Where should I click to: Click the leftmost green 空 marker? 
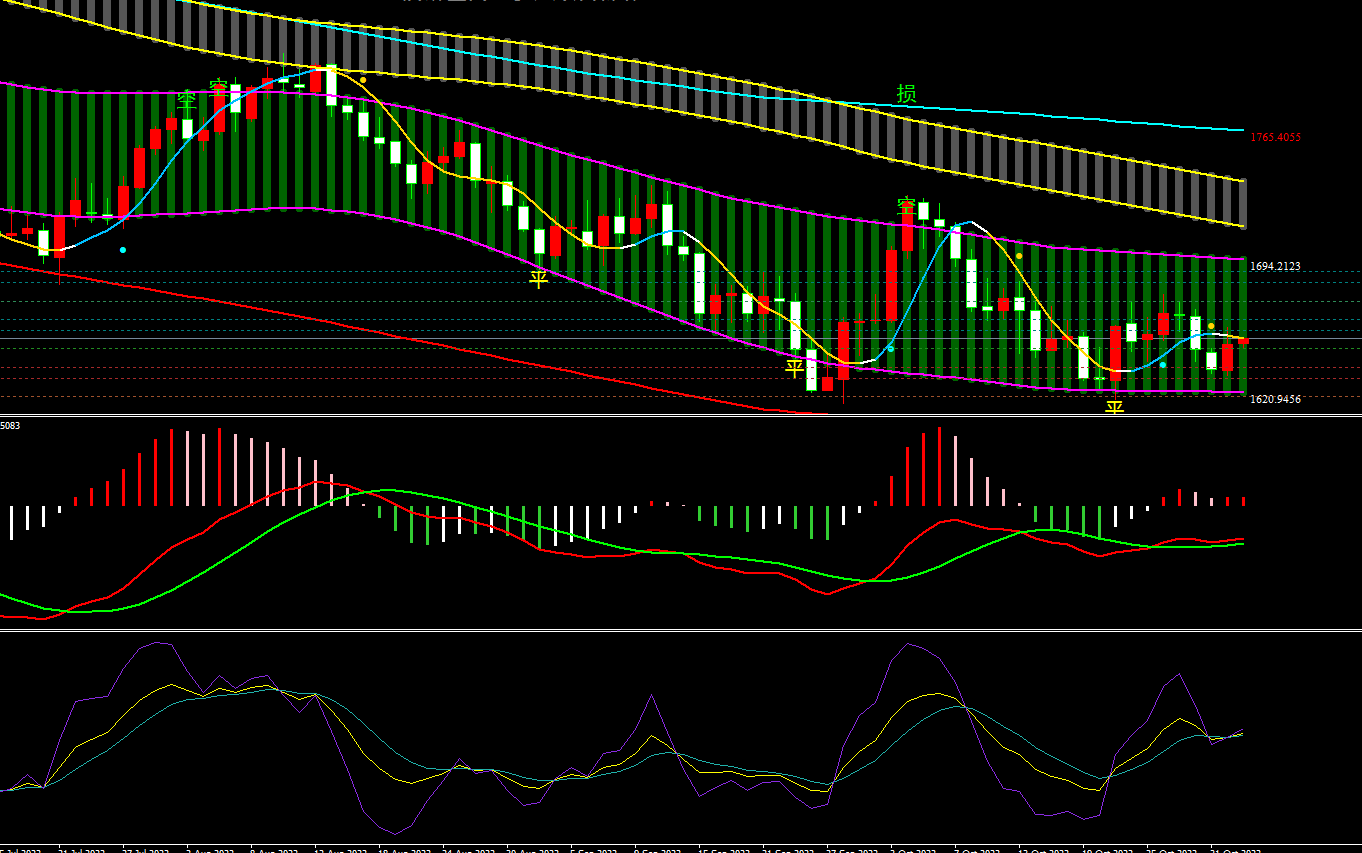(187, 100)
